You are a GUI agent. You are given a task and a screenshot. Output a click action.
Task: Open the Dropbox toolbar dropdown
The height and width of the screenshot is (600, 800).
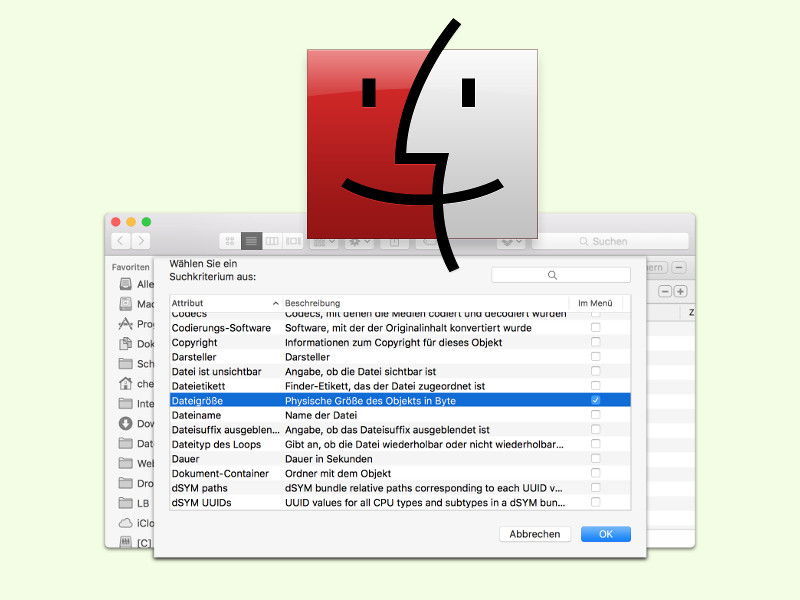click(x=512, y=241)
